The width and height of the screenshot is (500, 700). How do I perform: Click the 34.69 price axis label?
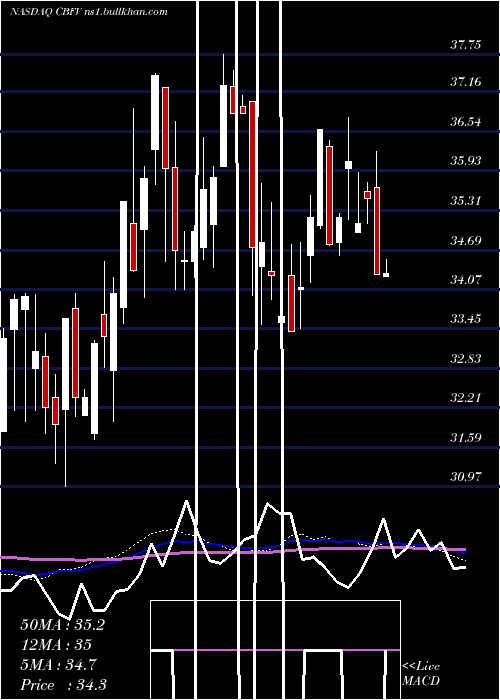466,241
